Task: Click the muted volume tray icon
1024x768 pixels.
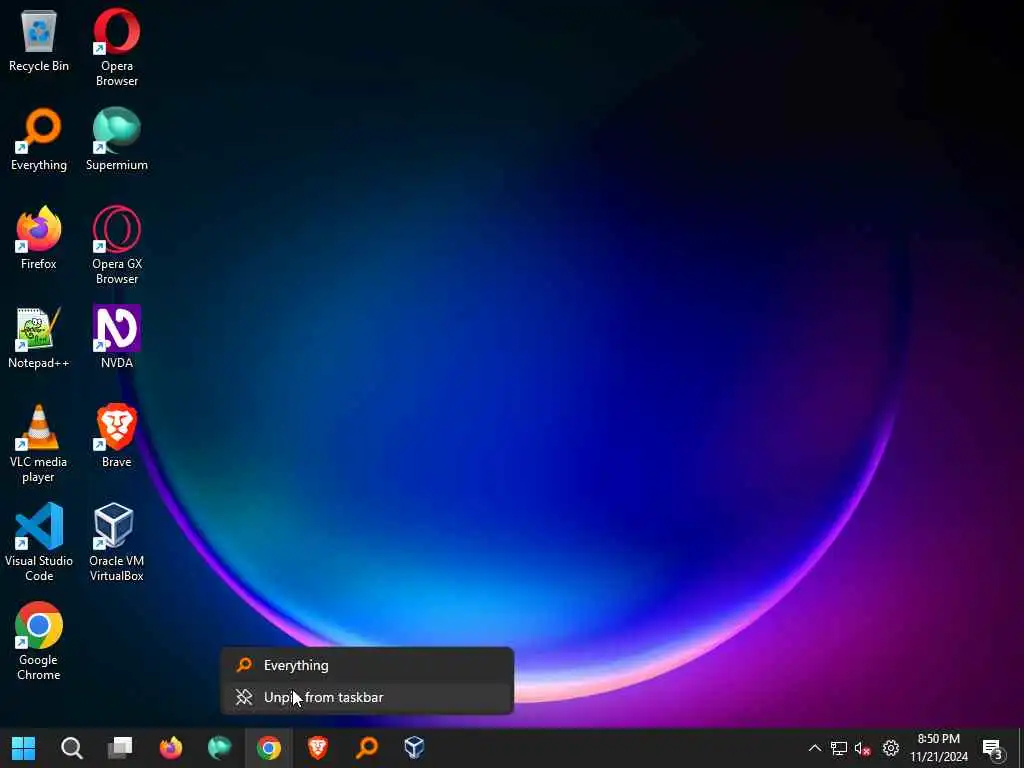Action: click(x=863, y=748)
